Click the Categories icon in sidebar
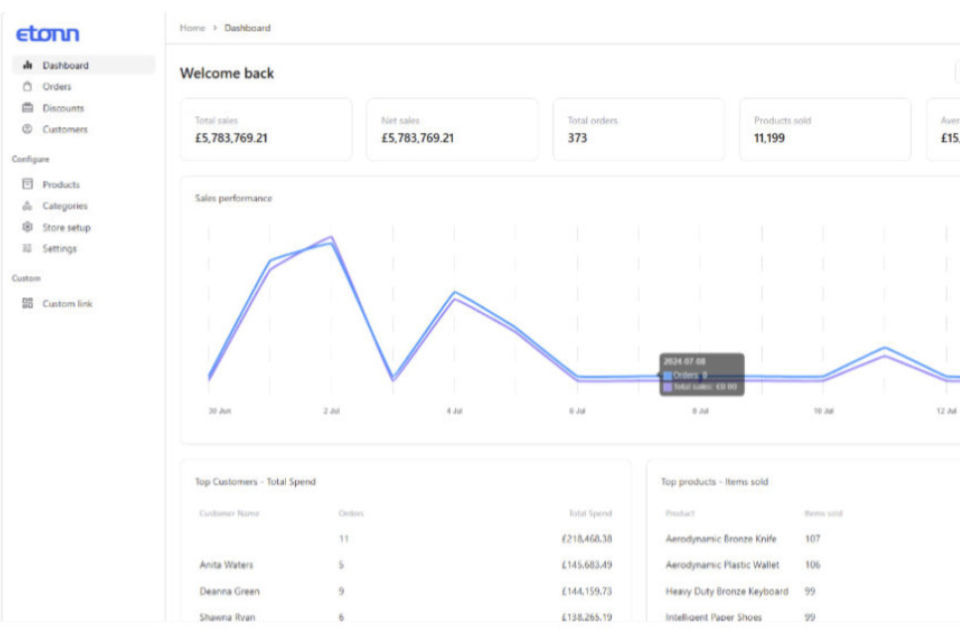The height and width of the screenshot is (639, 960). coord(28,206)
